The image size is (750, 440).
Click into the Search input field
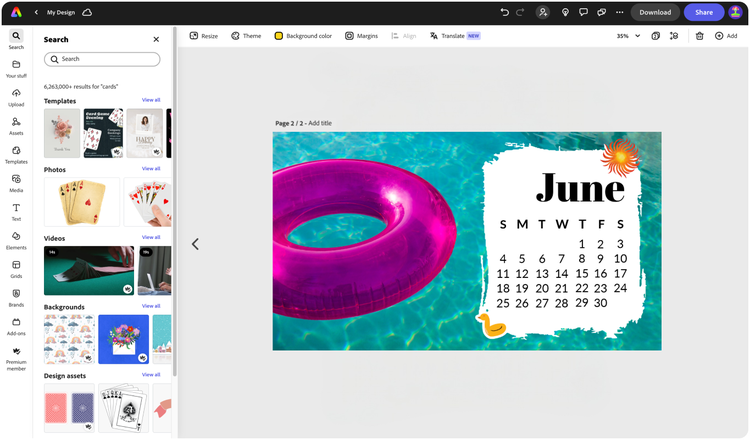tap(102, 59)
